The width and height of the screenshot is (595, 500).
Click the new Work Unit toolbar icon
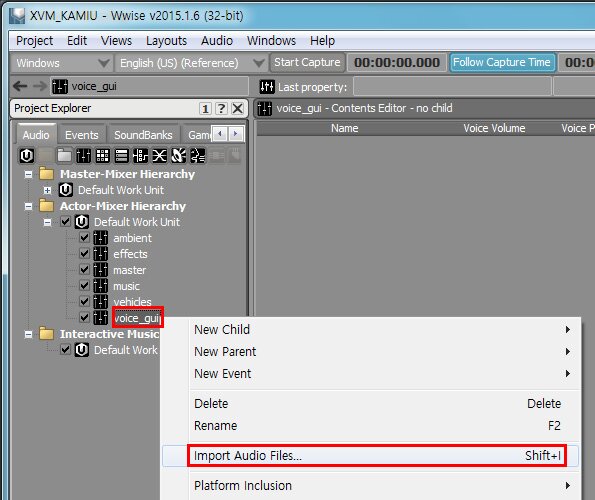tap(27, 156)
